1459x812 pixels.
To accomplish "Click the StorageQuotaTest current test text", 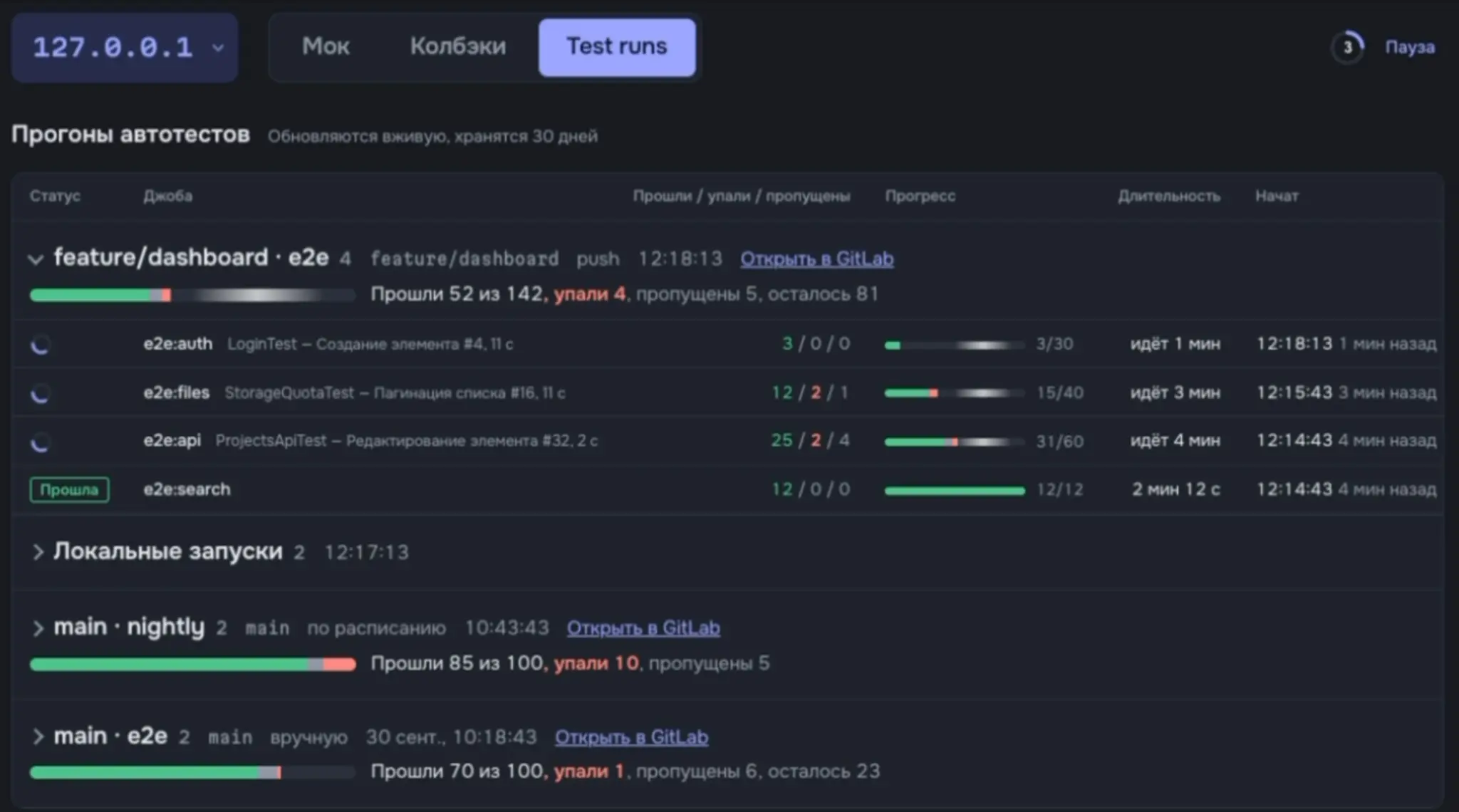I will coord(395,392).
